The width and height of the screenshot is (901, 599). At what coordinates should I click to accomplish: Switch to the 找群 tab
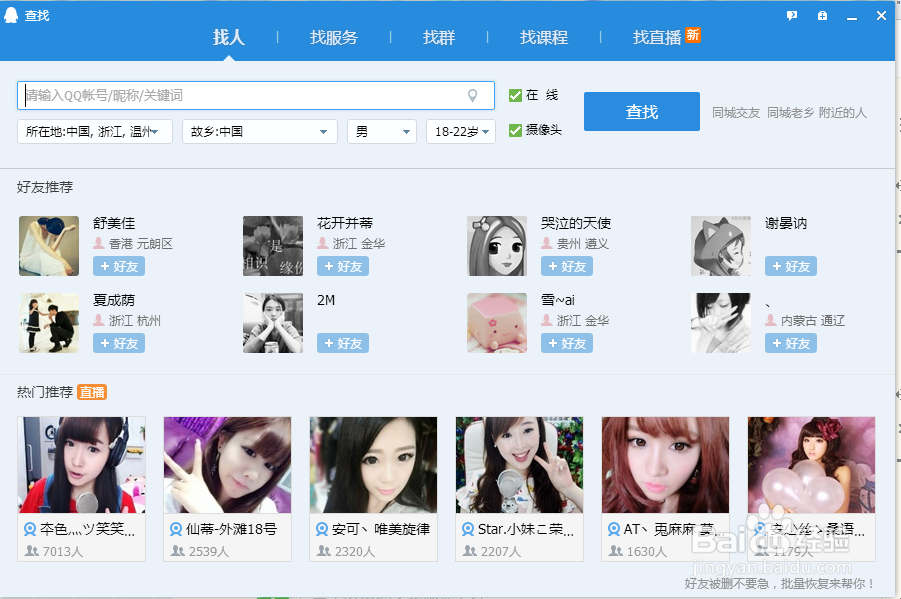(x=439, y=37)
